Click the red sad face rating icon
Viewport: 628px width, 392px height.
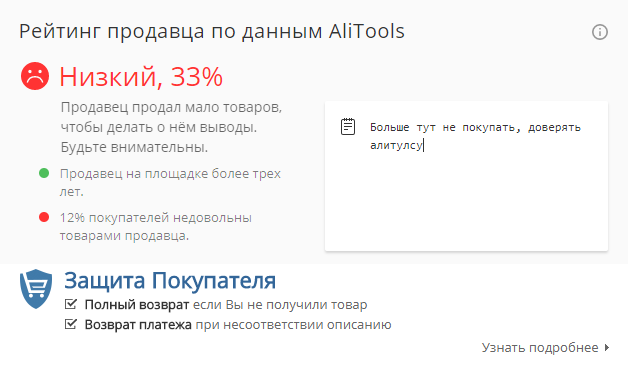tap(35, 76)
